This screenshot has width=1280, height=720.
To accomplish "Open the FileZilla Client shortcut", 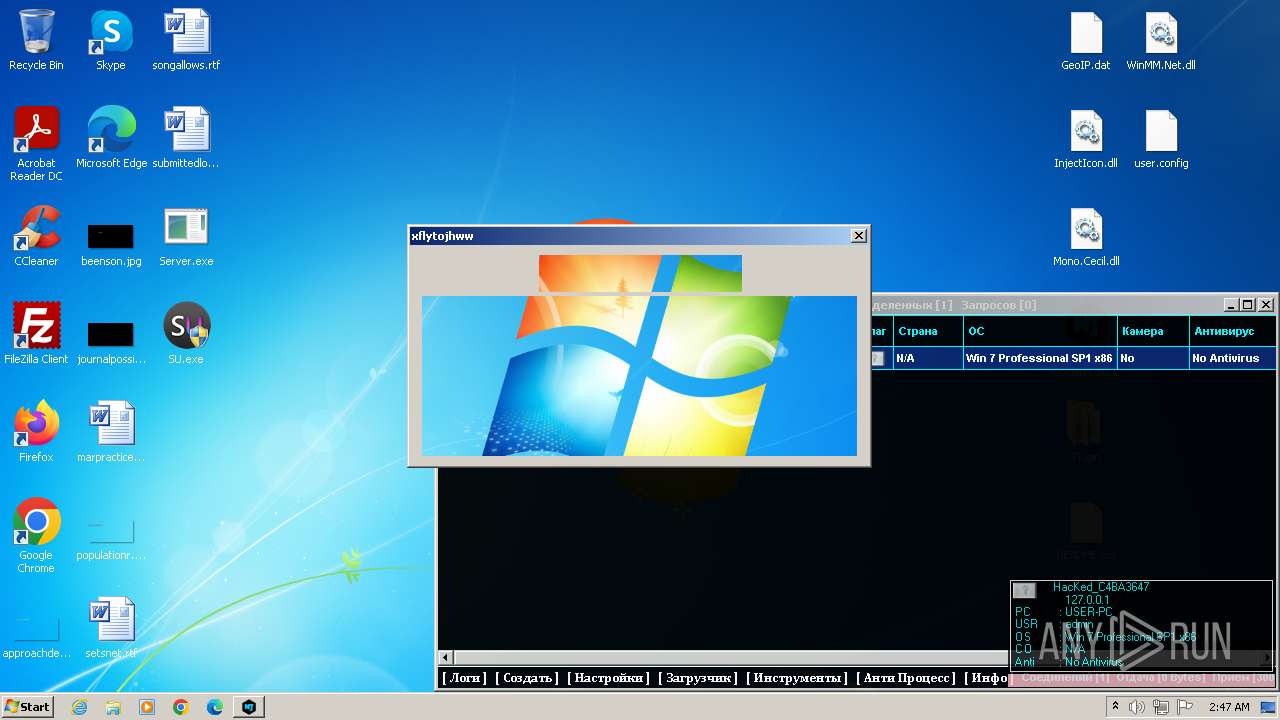I will coord(36,334).
